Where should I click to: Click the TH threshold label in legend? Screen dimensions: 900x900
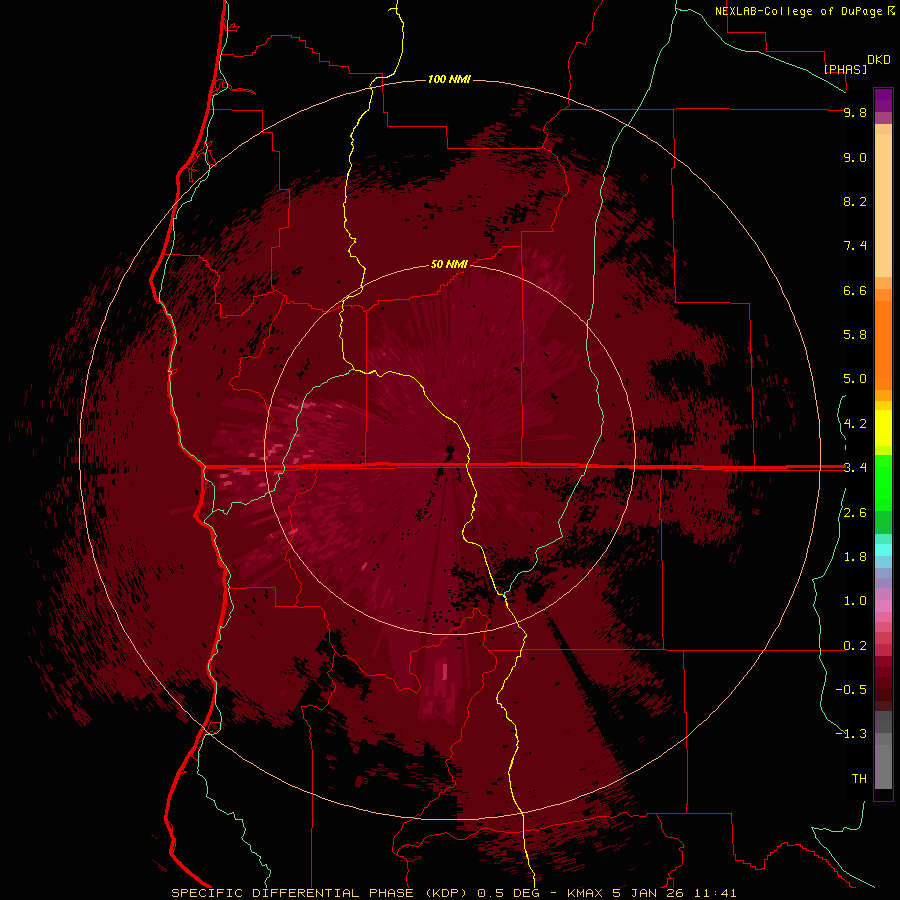[859, 778]
